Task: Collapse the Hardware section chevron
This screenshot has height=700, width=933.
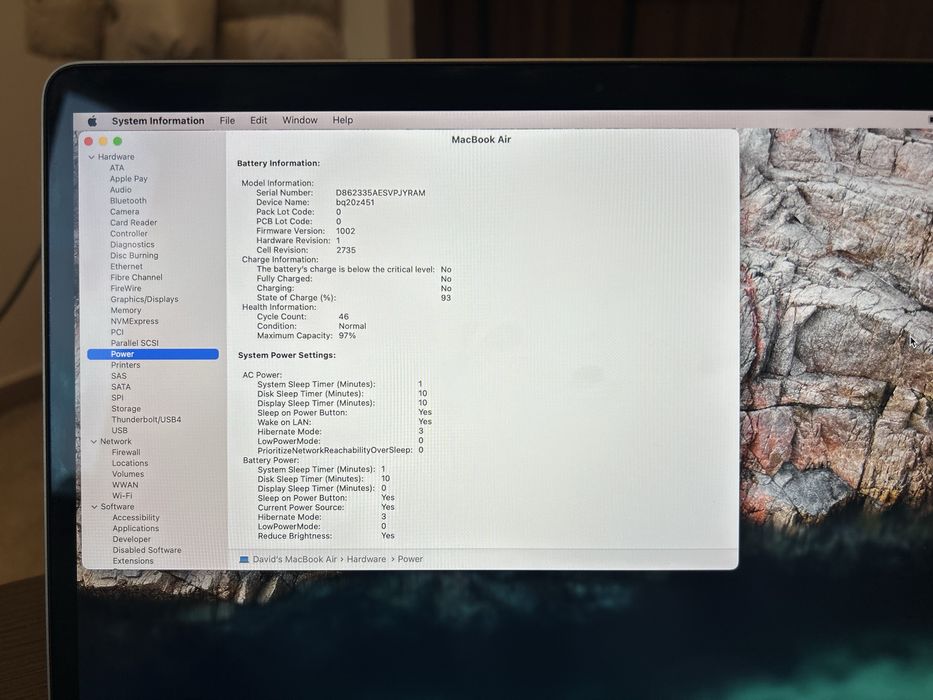Action: [92, 157]
